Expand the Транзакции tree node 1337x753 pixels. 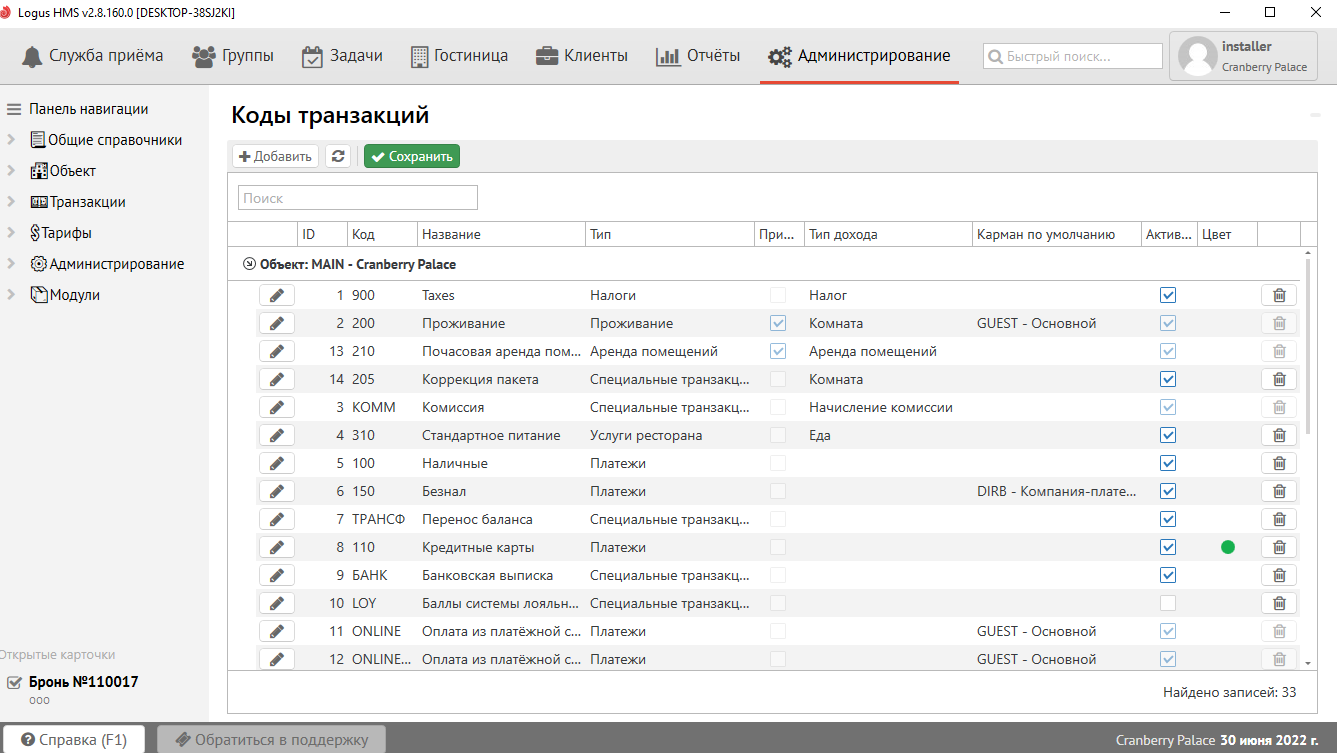tap(11, 202)
